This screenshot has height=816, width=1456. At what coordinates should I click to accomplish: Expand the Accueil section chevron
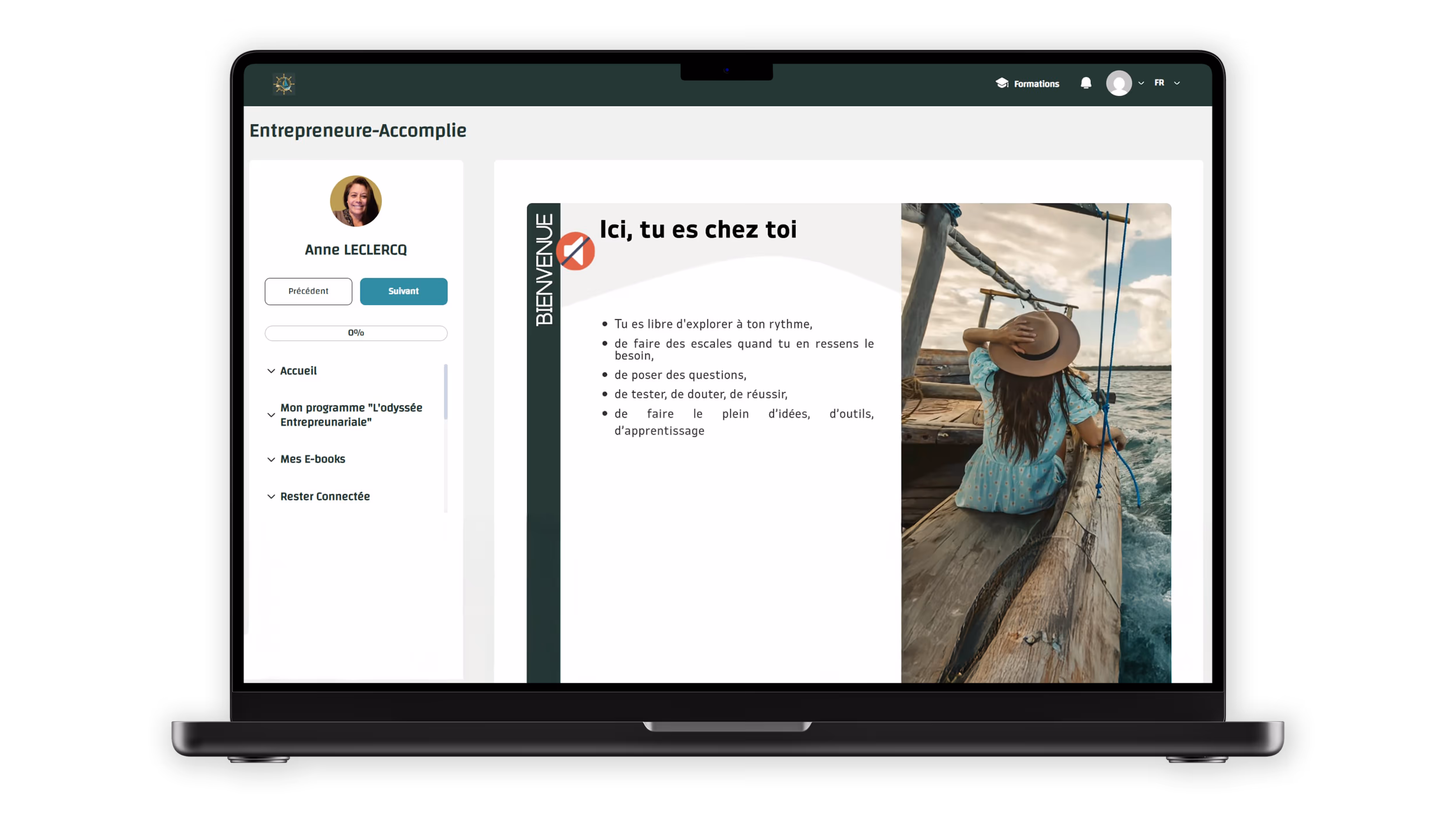271,371
